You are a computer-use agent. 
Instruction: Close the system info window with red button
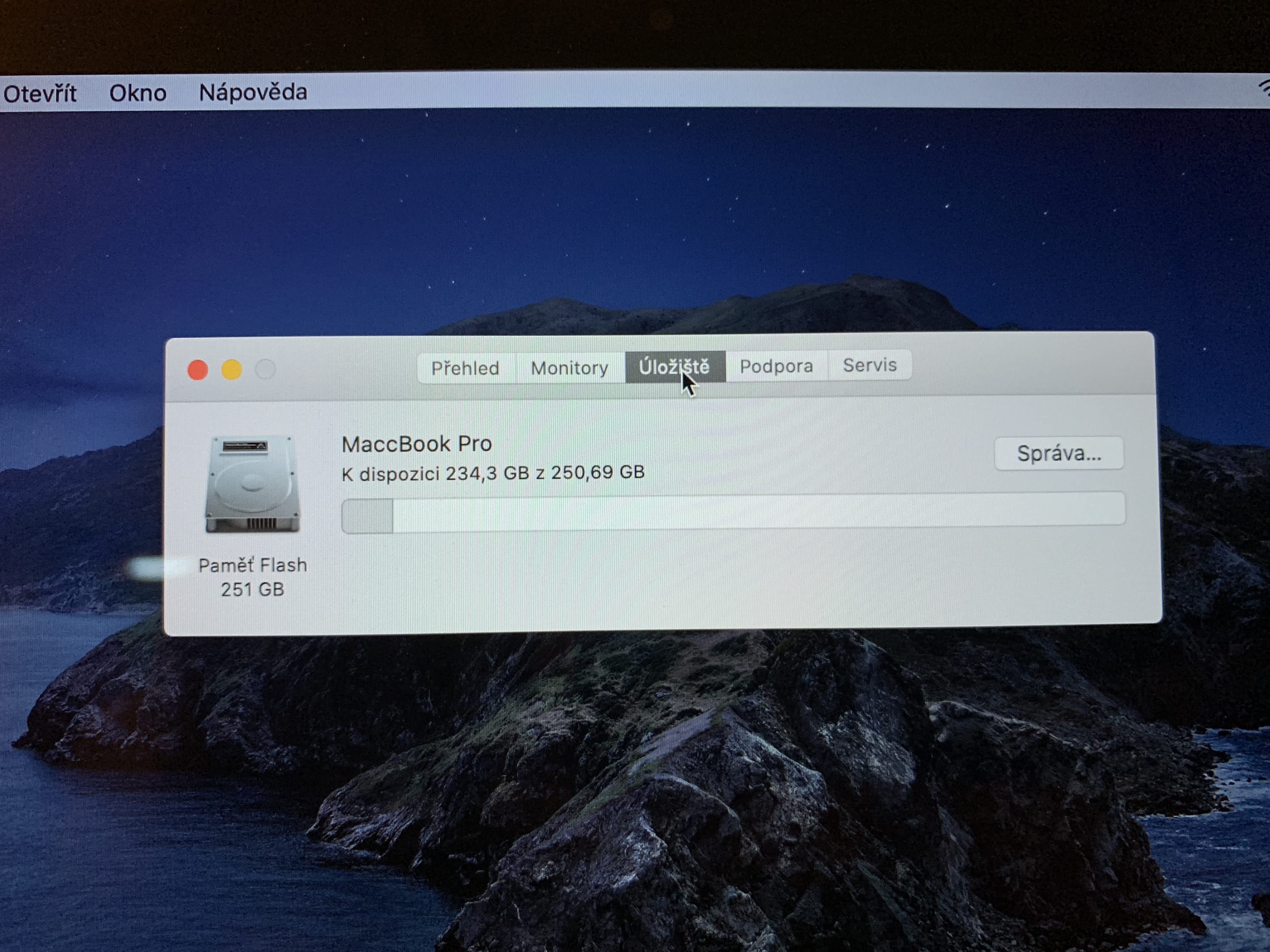[197, 370]
